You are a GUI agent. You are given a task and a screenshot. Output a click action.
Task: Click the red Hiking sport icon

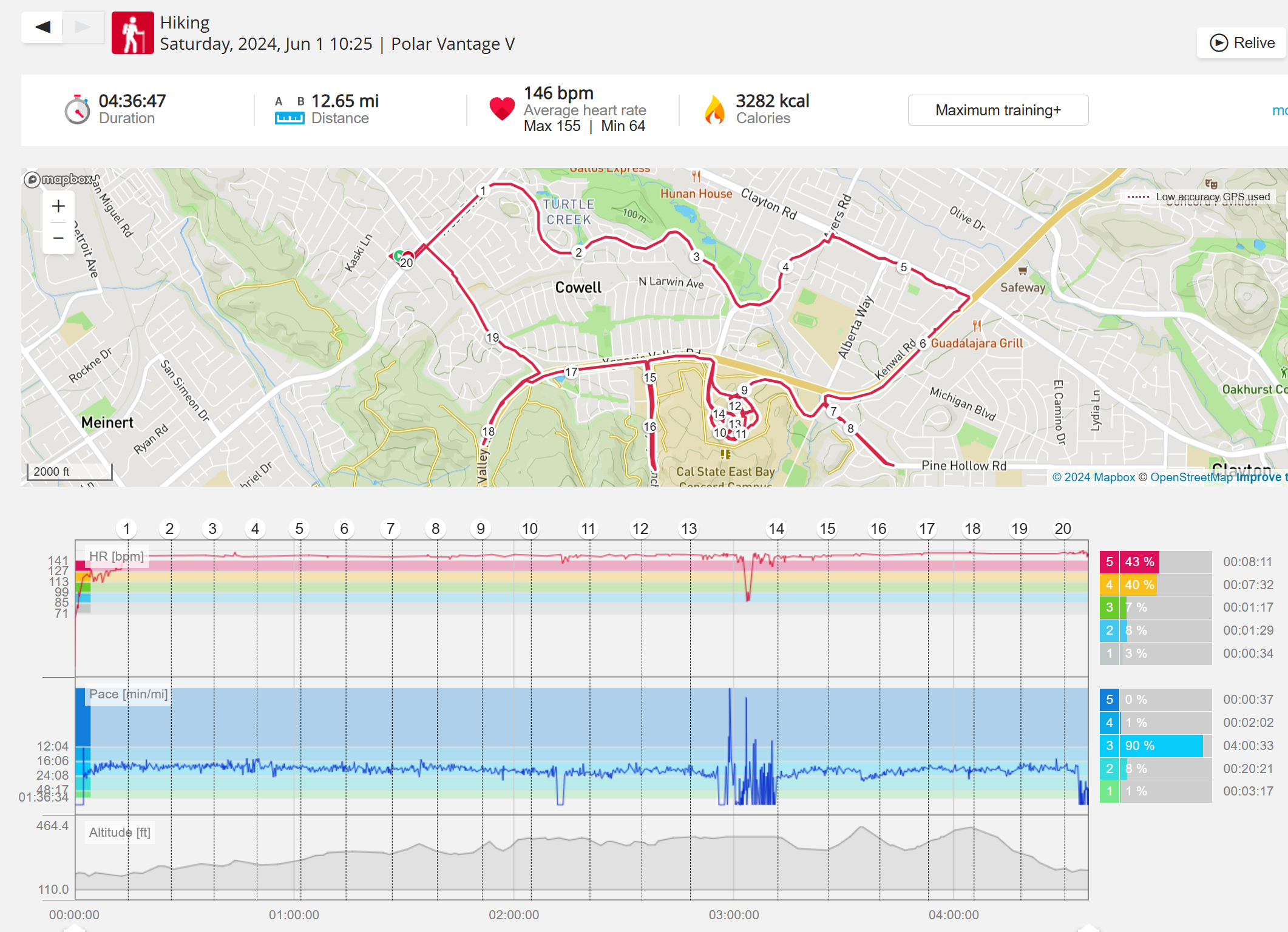(132, 33)
